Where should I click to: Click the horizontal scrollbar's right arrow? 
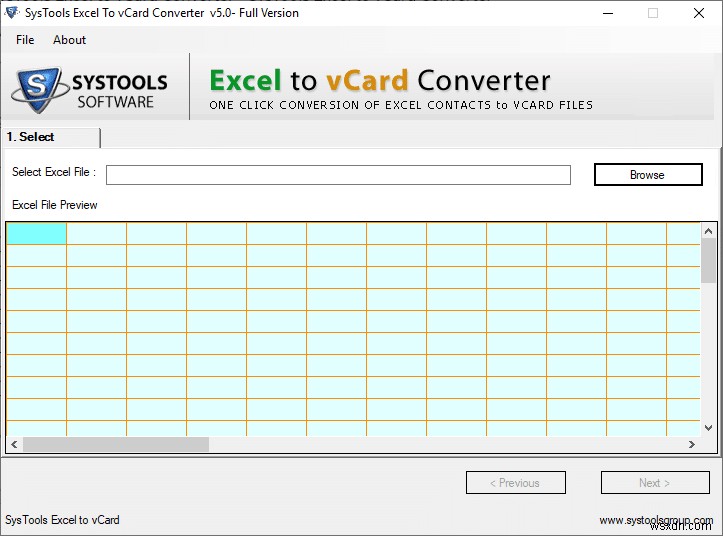click(x=692, y=444)
